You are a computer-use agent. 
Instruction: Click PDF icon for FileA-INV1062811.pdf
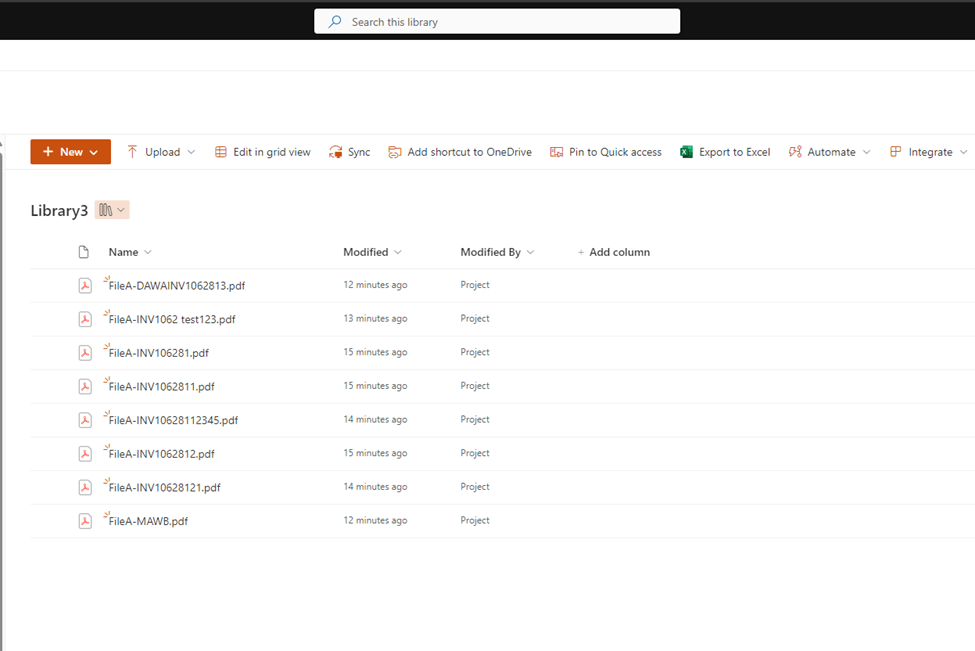pos(85,386)
